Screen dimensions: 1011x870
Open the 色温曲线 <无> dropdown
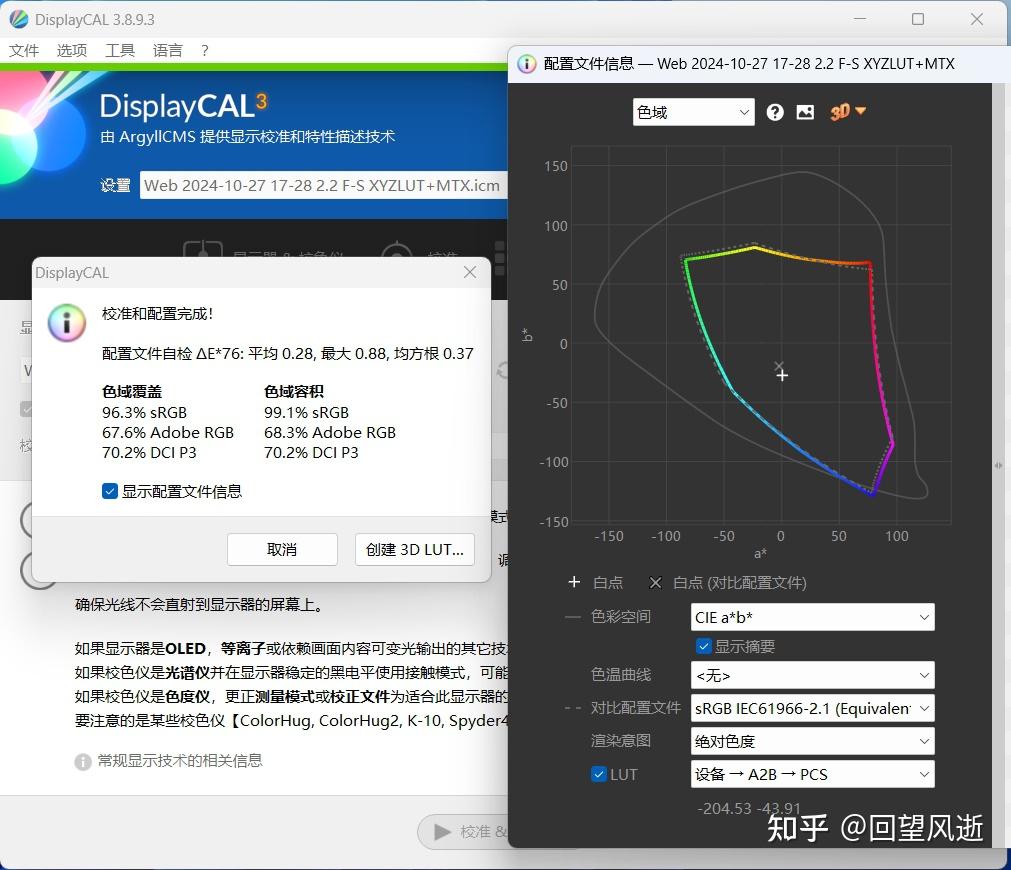[x=812, y=675]
